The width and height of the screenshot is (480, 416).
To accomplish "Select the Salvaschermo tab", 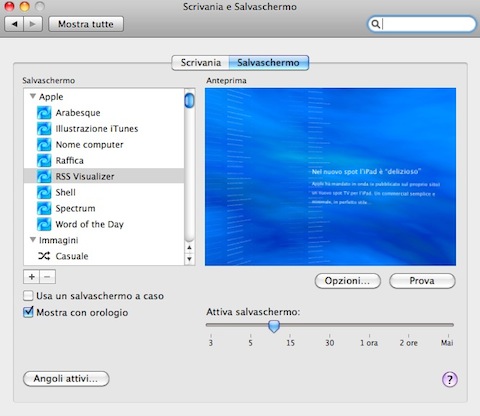I will click(x=269, y=63).
